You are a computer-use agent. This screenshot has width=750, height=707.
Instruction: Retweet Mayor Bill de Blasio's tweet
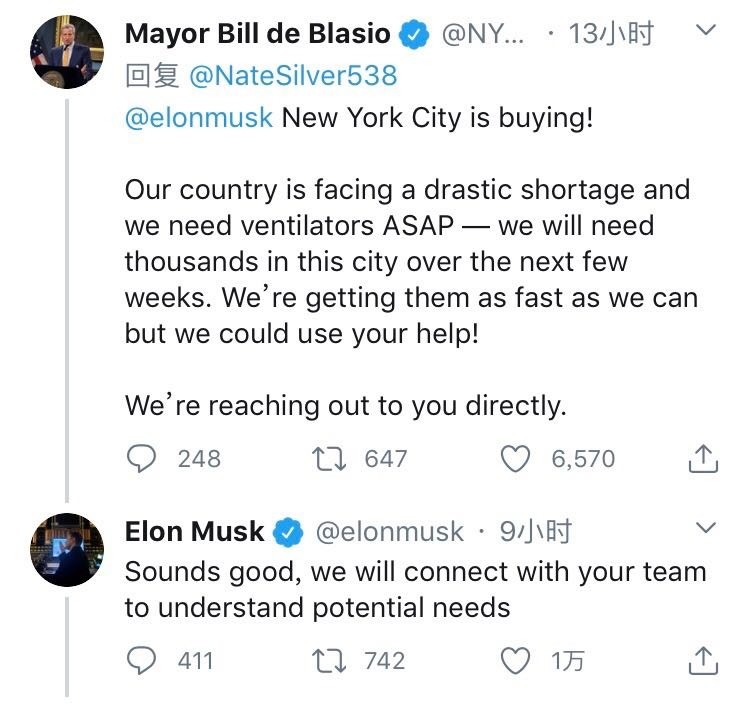327,459
